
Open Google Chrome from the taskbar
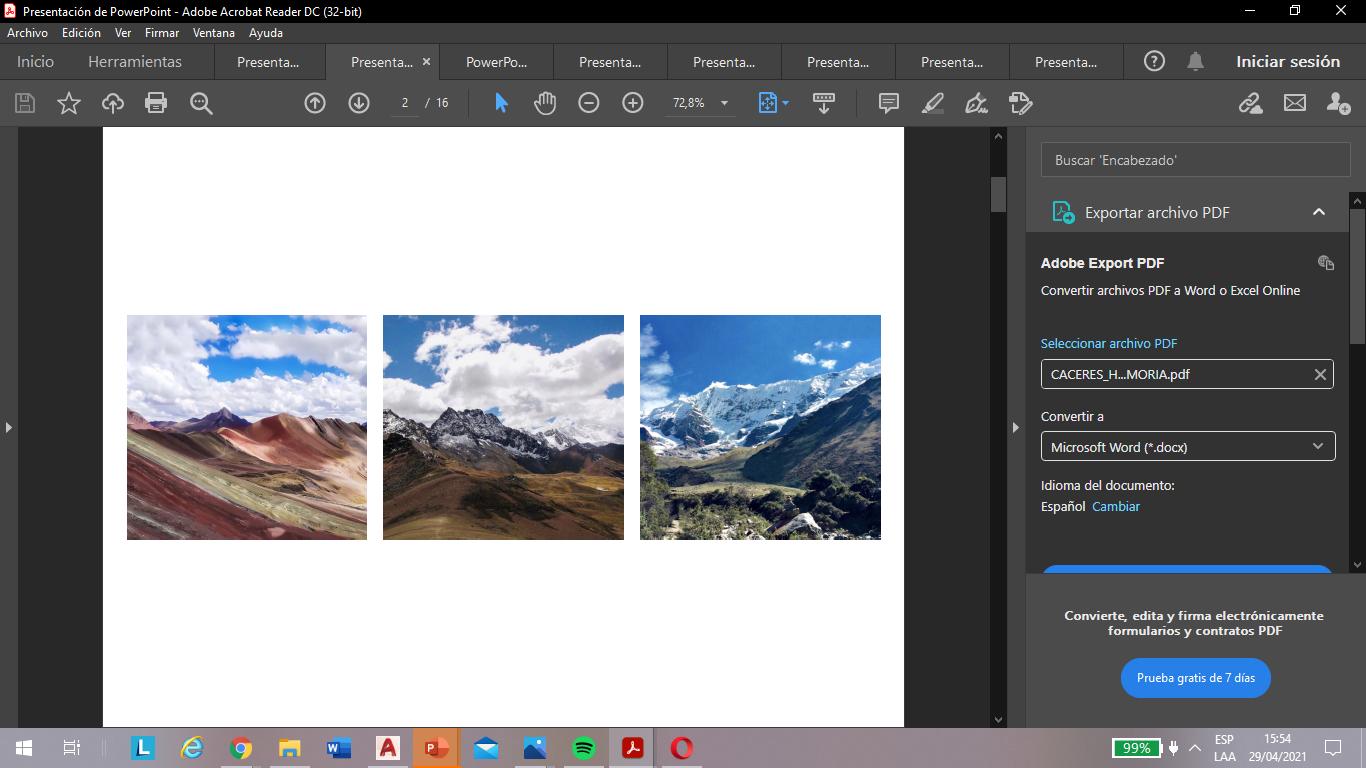coord(240,748)
